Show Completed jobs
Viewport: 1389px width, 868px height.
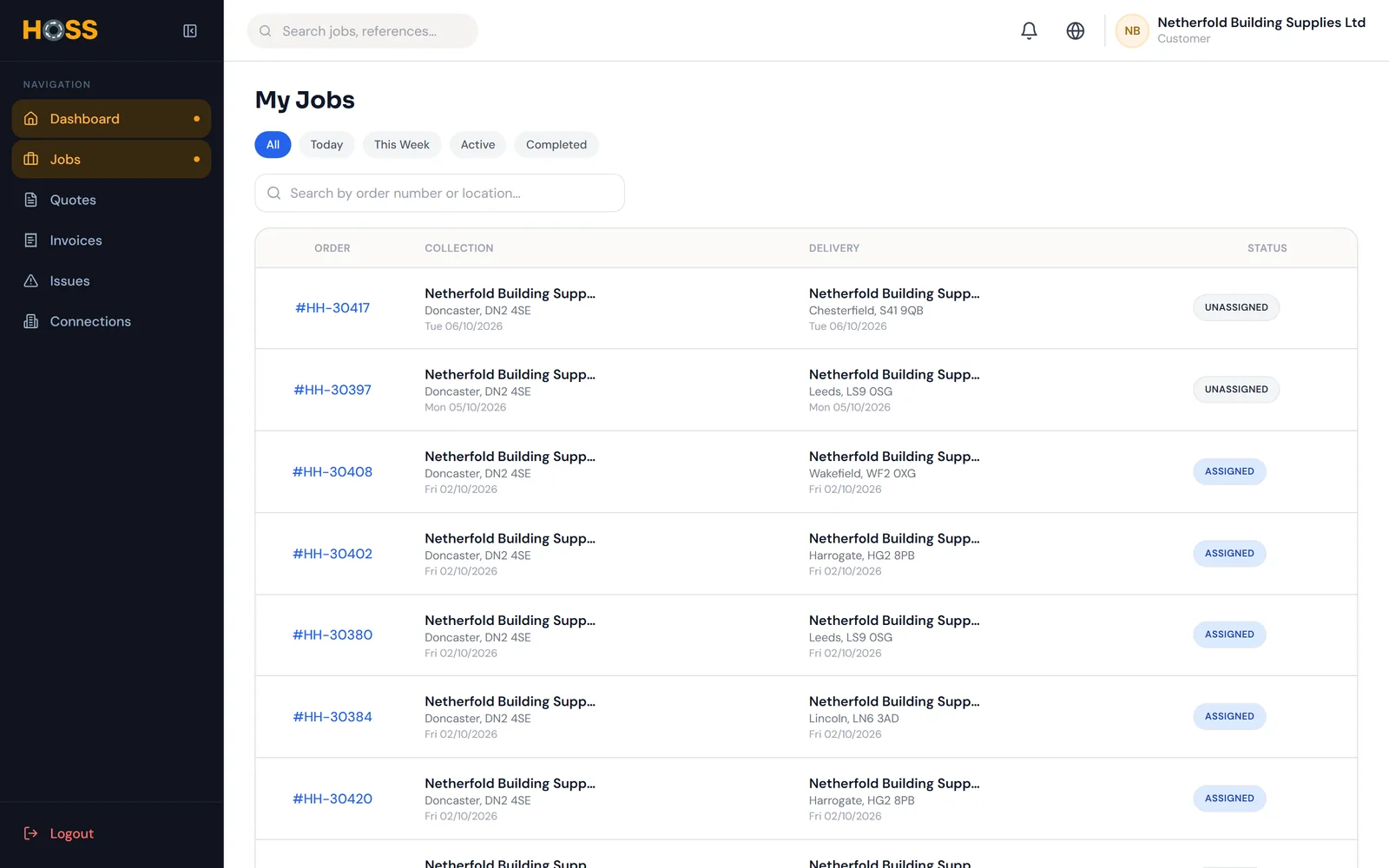[556, 145]
